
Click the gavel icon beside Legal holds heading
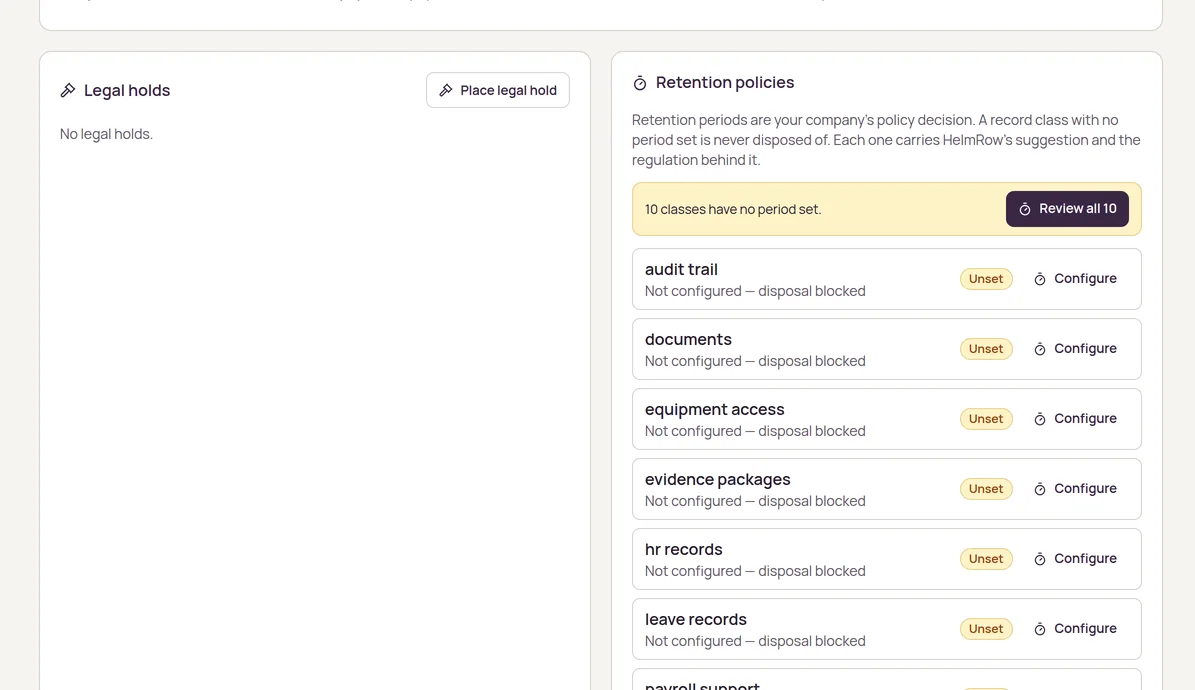(68, 90)
